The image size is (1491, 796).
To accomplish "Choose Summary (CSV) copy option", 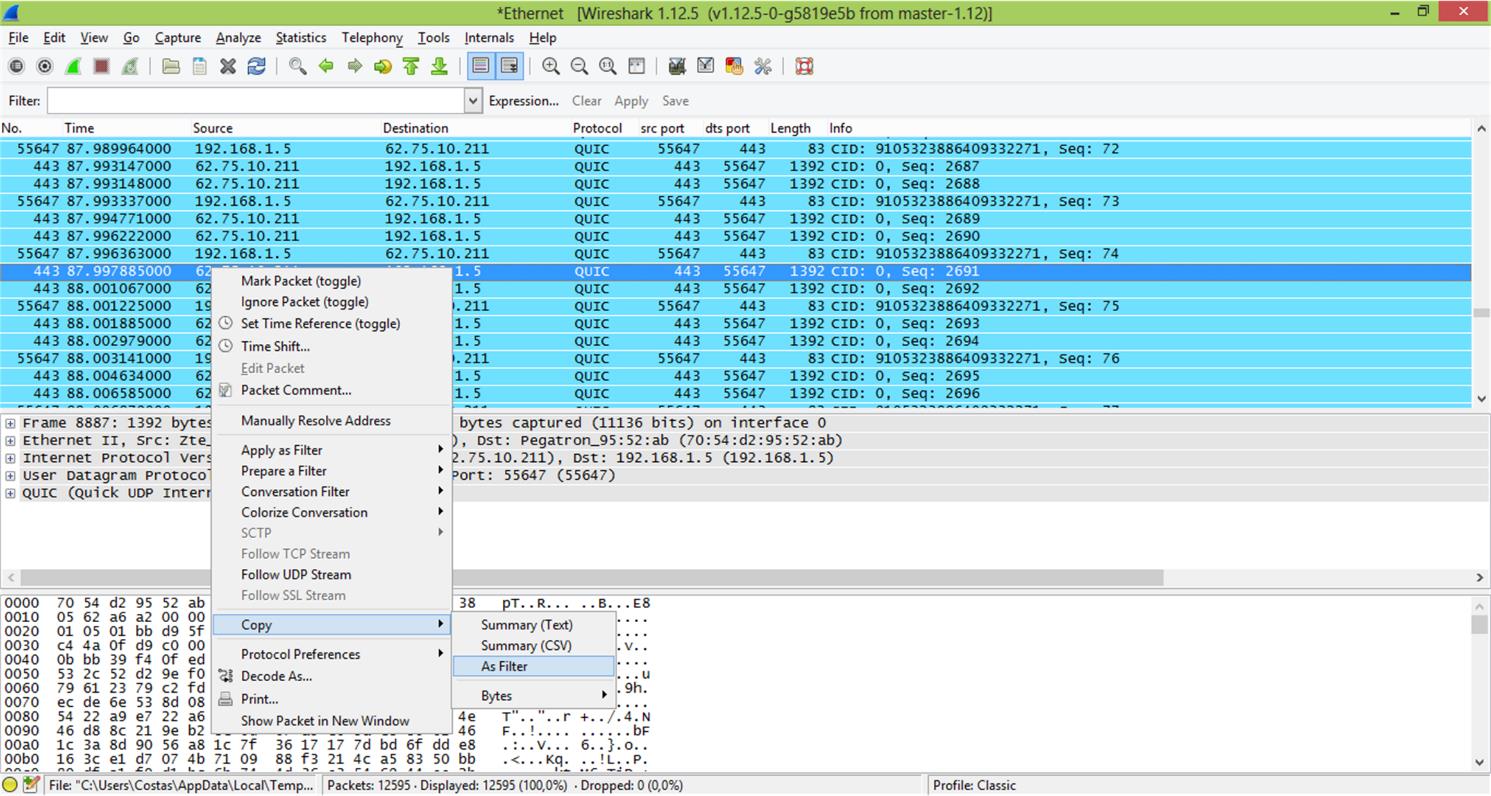I will (x=534, y=645).
